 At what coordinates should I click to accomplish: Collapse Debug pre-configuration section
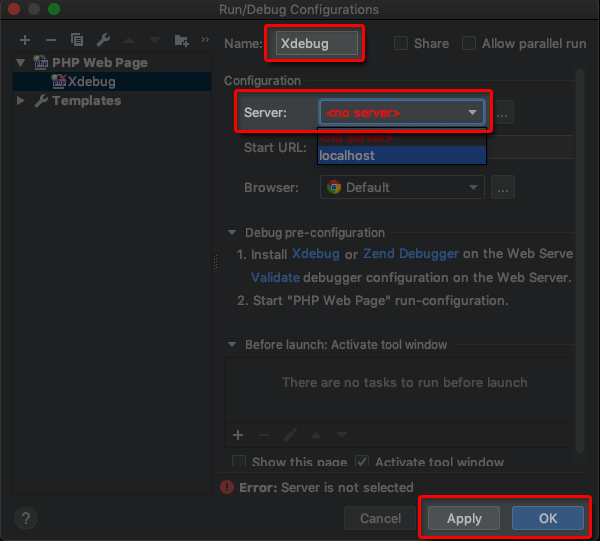coord(232,233)
